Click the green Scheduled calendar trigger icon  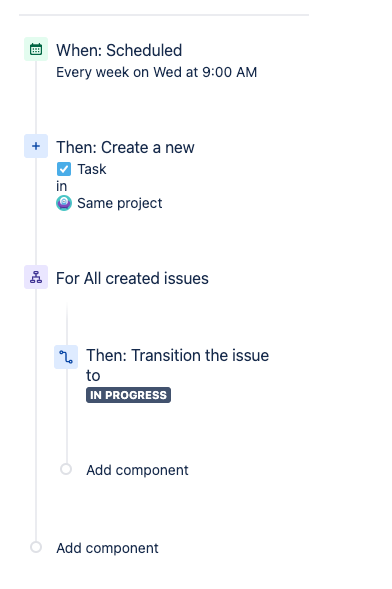point(36,49)
